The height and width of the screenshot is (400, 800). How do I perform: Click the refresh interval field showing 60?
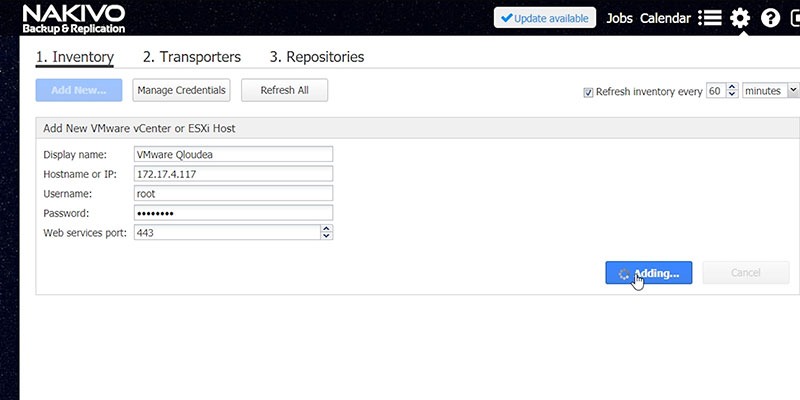tap(715, 91)
